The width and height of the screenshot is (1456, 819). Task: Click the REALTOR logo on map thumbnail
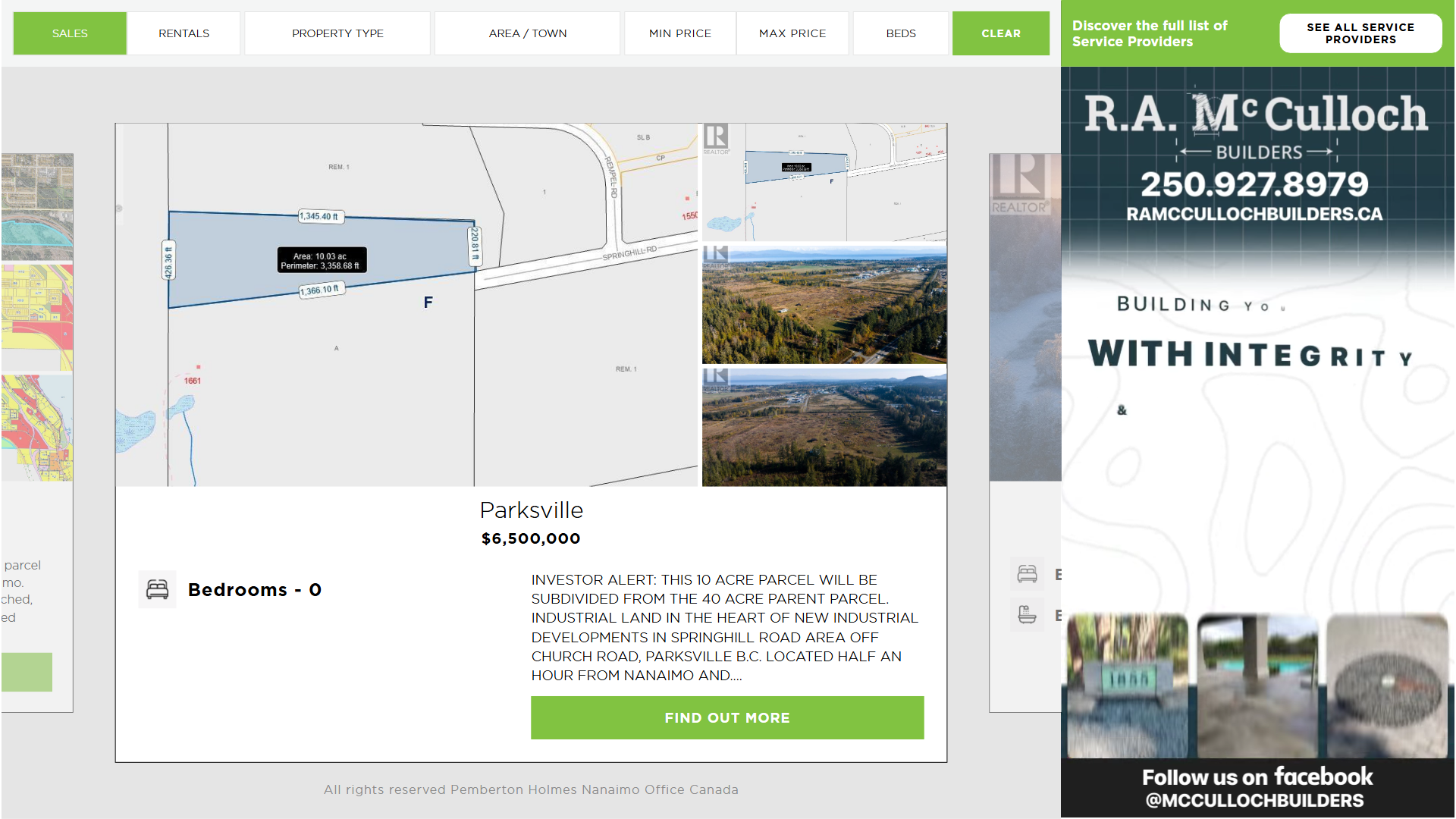point(715,139)
